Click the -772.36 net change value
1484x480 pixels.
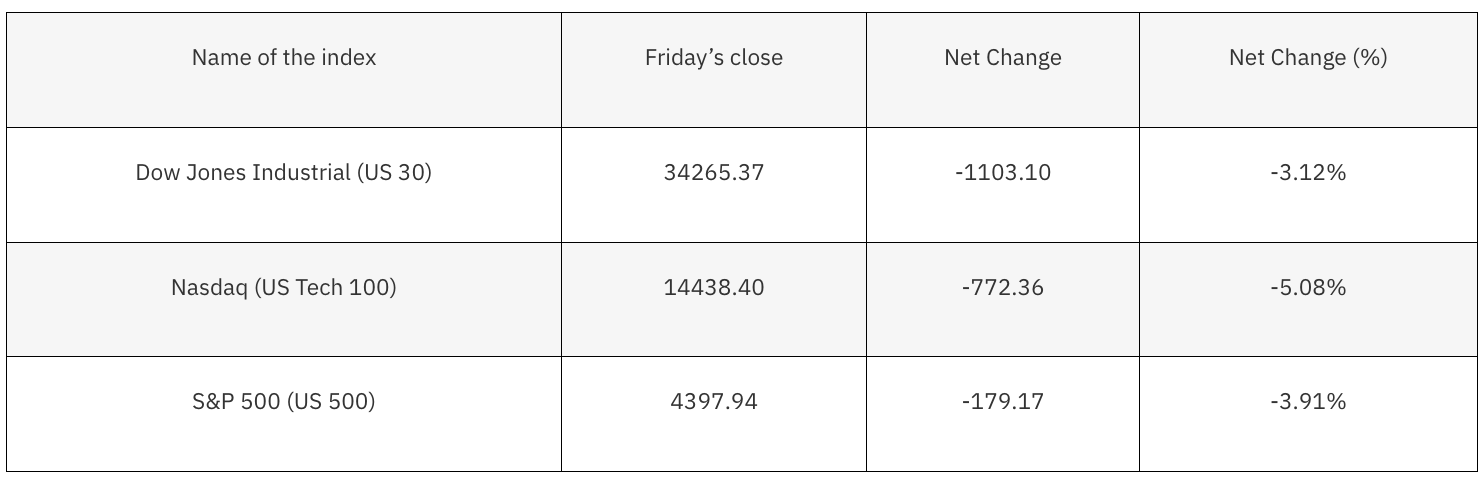point(1002,288)
